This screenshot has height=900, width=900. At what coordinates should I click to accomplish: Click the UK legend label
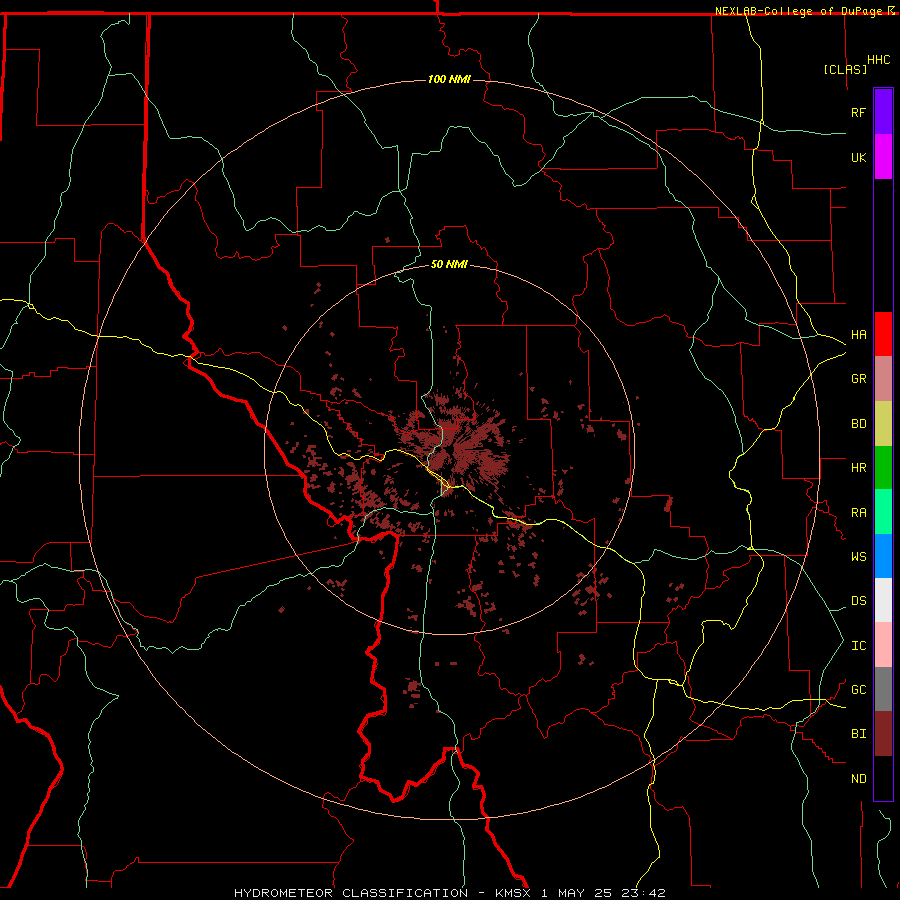[x=858, y=157]
